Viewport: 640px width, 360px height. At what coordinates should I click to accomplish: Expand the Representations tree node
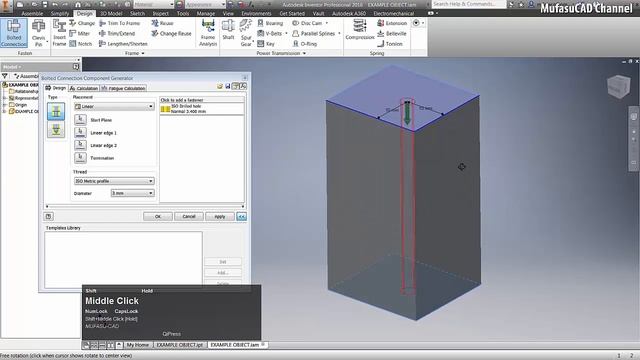click(4, 98)
